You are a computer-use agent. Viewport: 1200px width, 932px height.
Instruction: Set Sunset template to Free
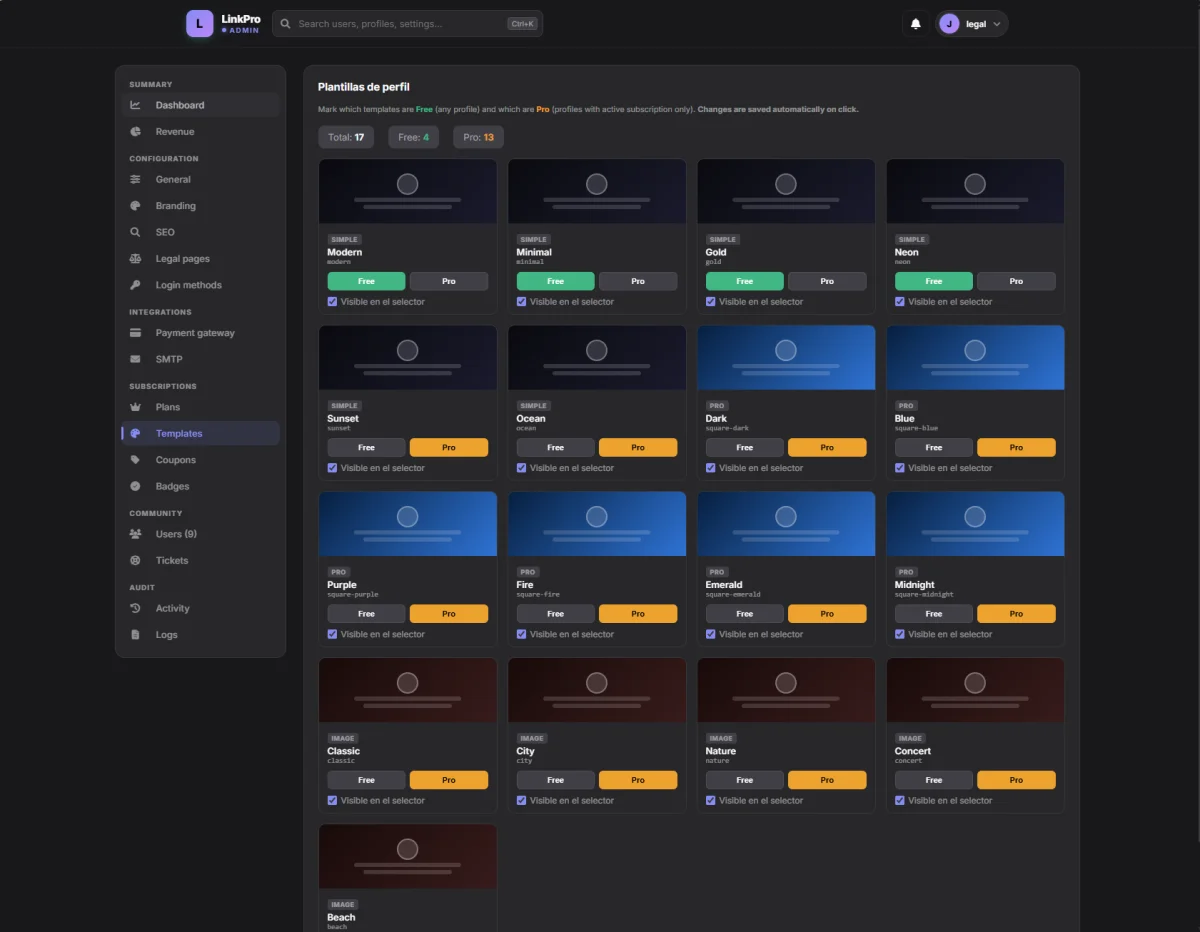click(366, 448)
